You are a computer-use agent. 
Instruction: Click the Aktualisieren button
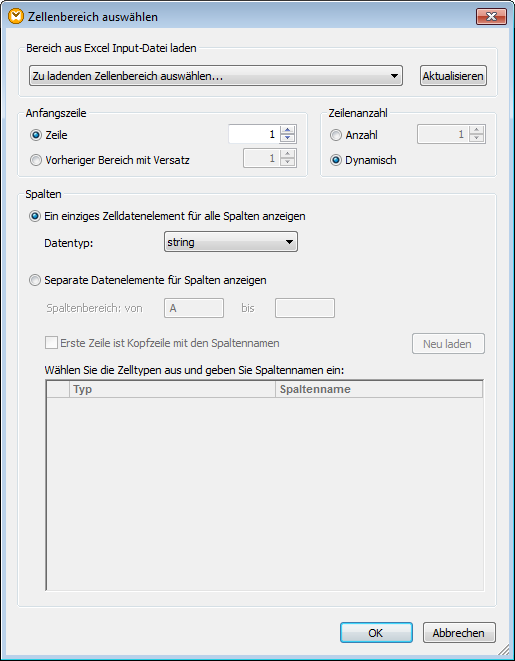453,76
